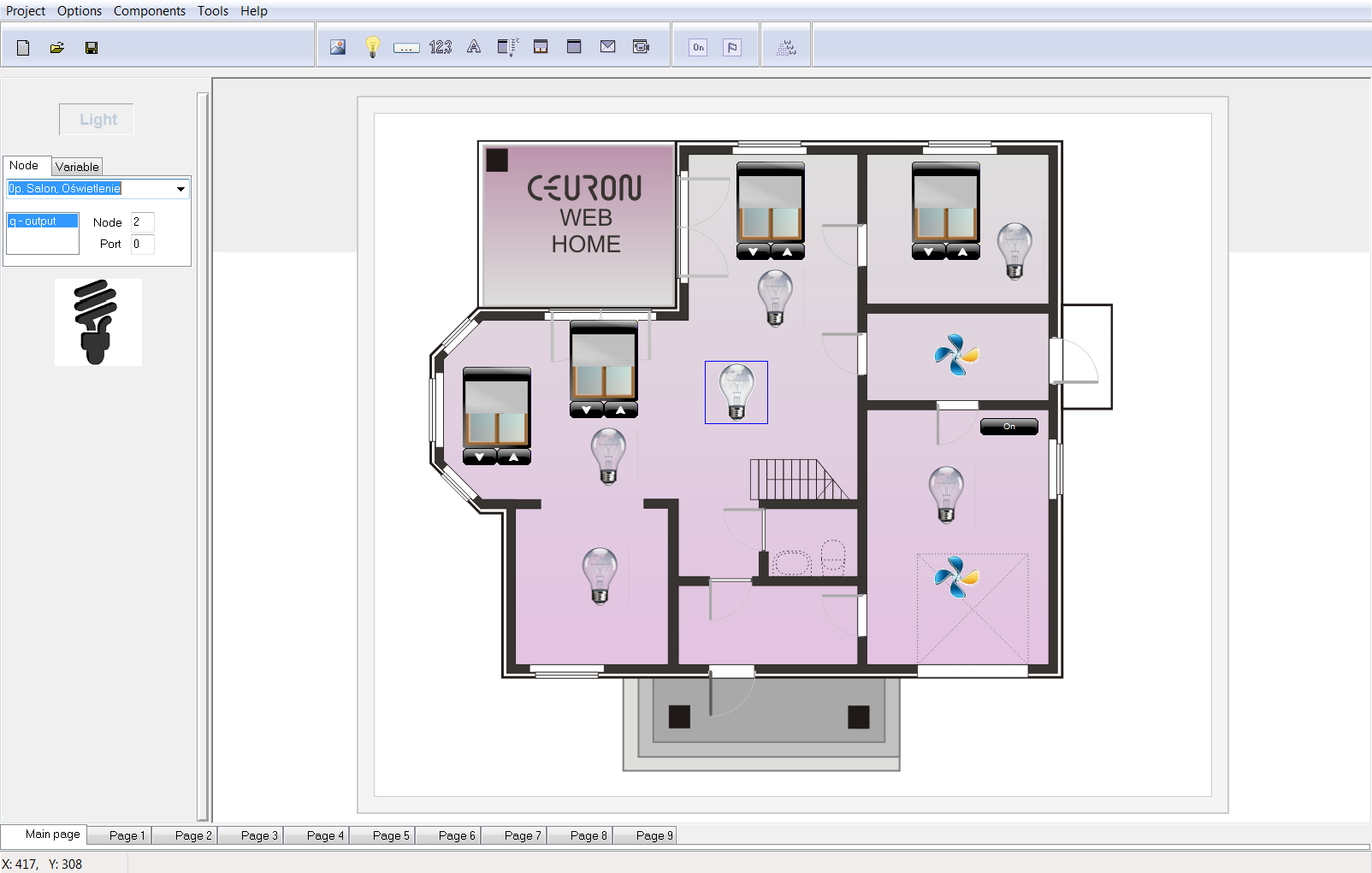Select the bulb below the On button
1372x873 pixels.
pos(946,494)
